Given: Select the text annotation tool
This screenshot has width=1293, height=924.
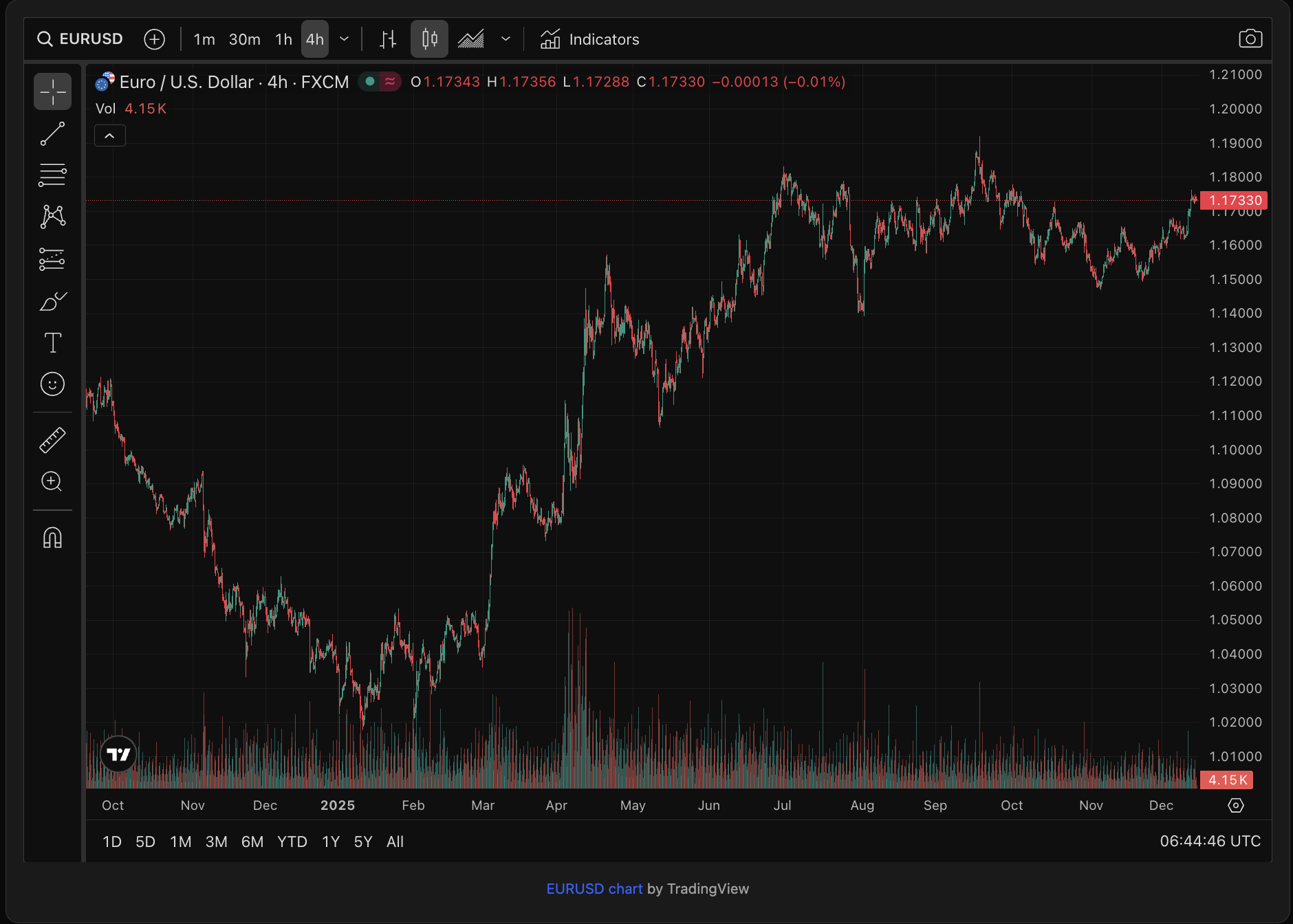Looking at the screenshot, I should (52, 342).
